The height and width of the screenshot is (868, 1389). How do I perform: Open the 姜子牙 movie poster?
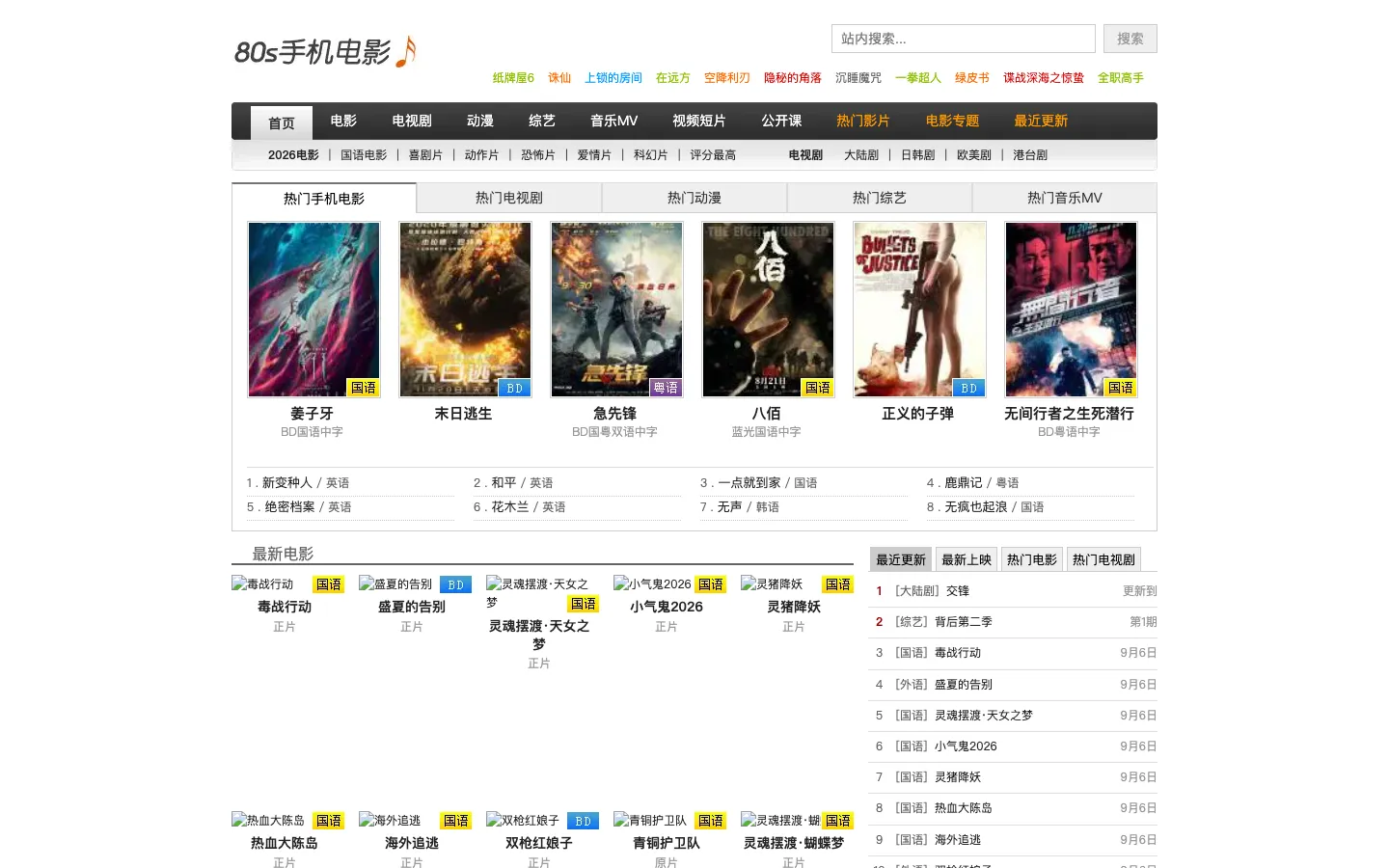pyautogui.click(x=314, y=310)
